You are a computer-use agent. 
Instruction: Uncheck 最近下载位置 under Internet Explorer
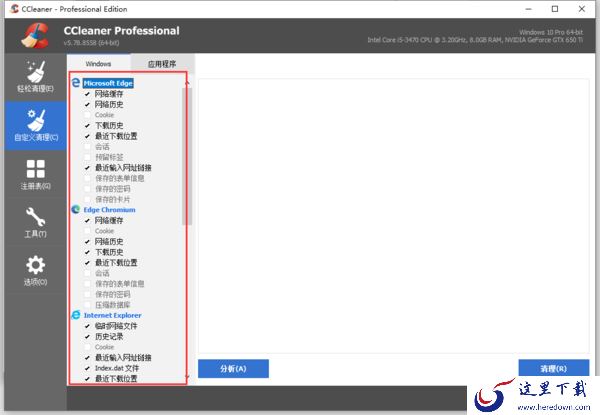(x=87, y=379)
